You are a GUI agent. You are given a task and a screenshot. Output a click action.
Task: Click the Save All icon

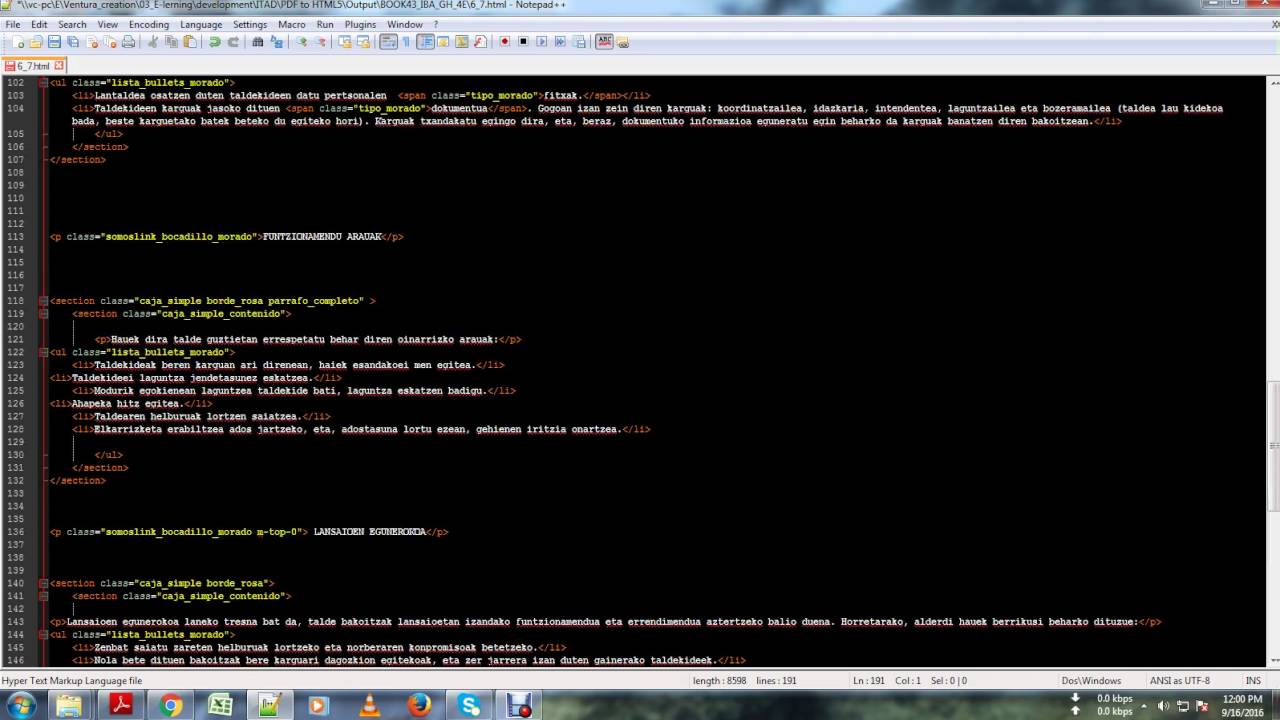[x=73, y=42]
